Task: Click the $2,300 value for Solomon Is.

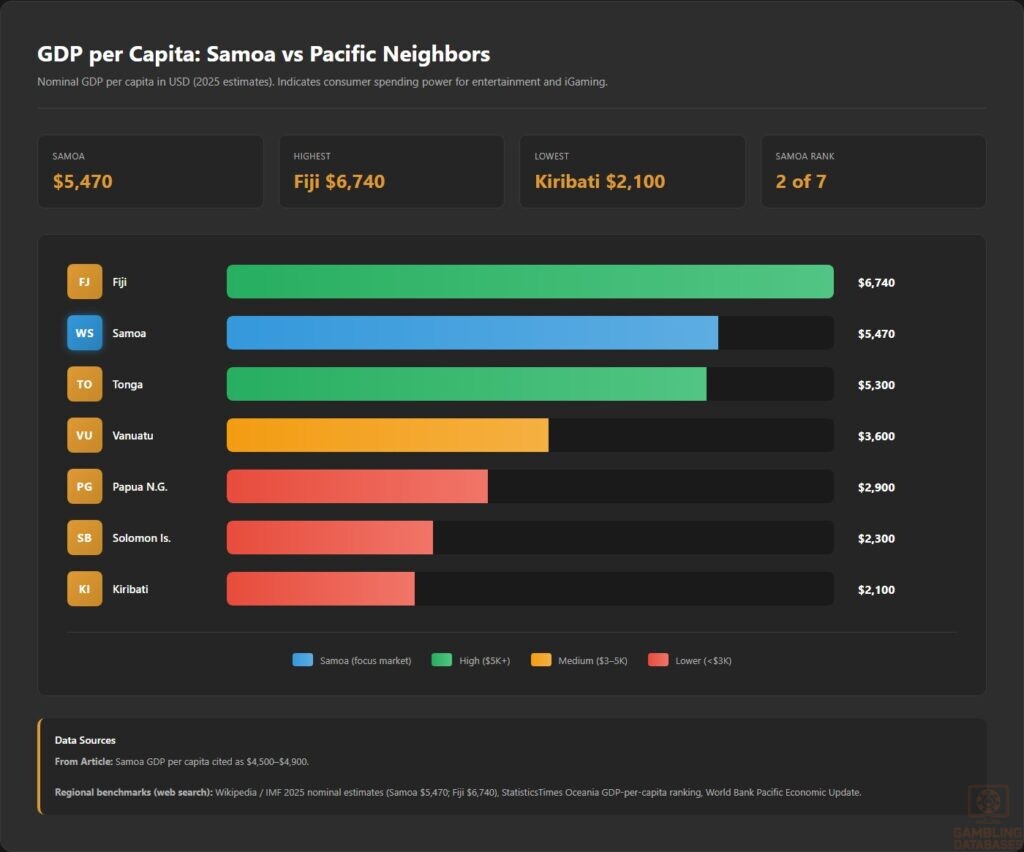Action: click(876, 539)
